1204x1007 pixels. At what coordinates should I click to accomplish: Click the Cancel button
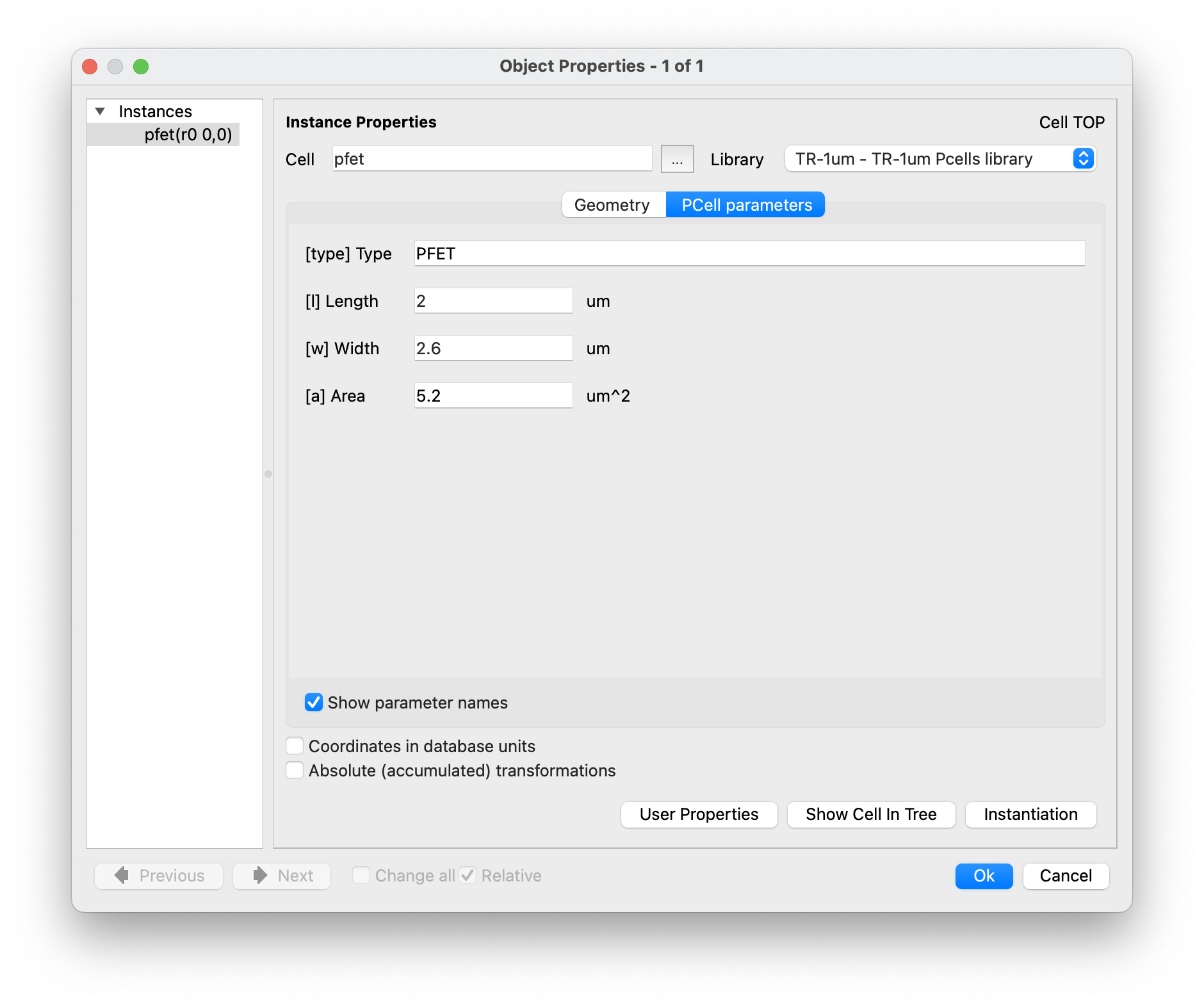1066,876
